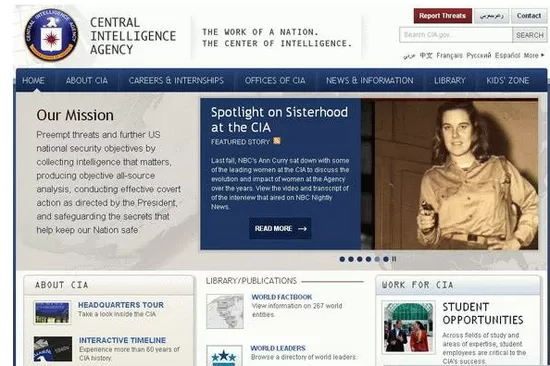Image resolution: width=550 pixels, height=366 pixels.
Task: Select the third carousel dot
Action: coord(360,259)
